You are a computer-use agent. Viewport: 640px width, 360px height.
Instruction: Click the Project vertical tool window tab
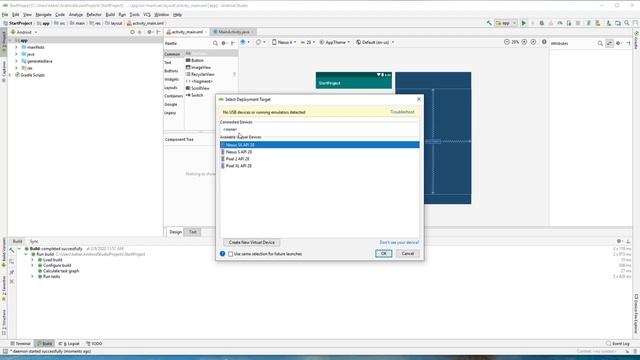click(4, 42)
